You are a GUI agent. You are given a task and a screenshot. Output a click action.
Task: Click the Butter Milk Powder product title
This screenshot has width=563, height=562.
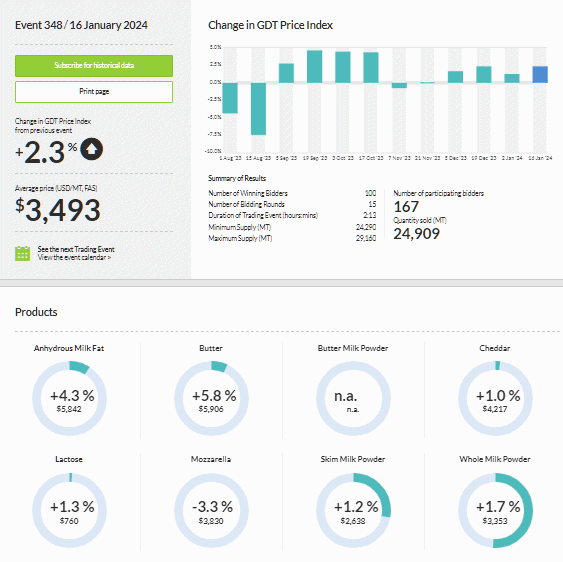coord(353,348)
